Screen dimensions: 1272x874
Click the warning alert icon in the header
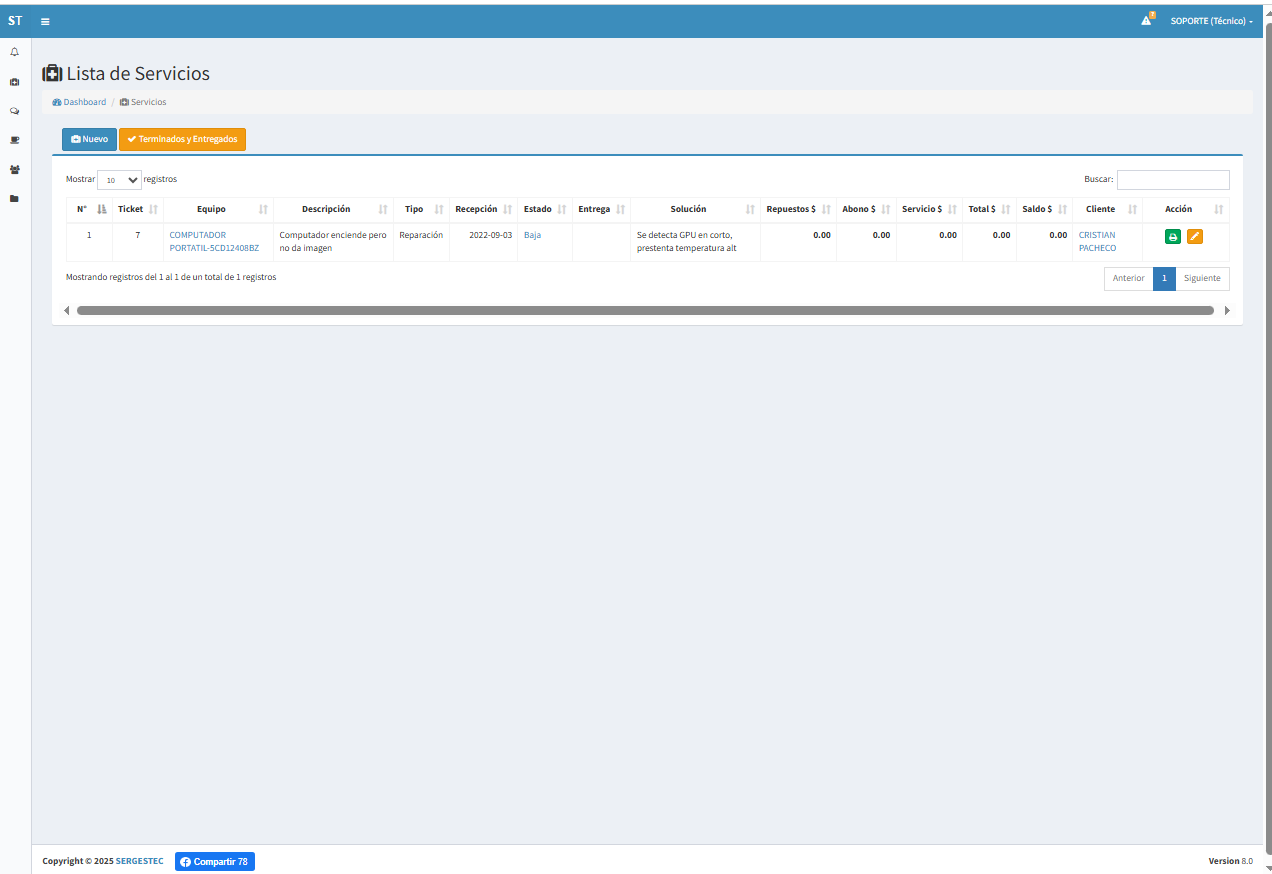1147,20
